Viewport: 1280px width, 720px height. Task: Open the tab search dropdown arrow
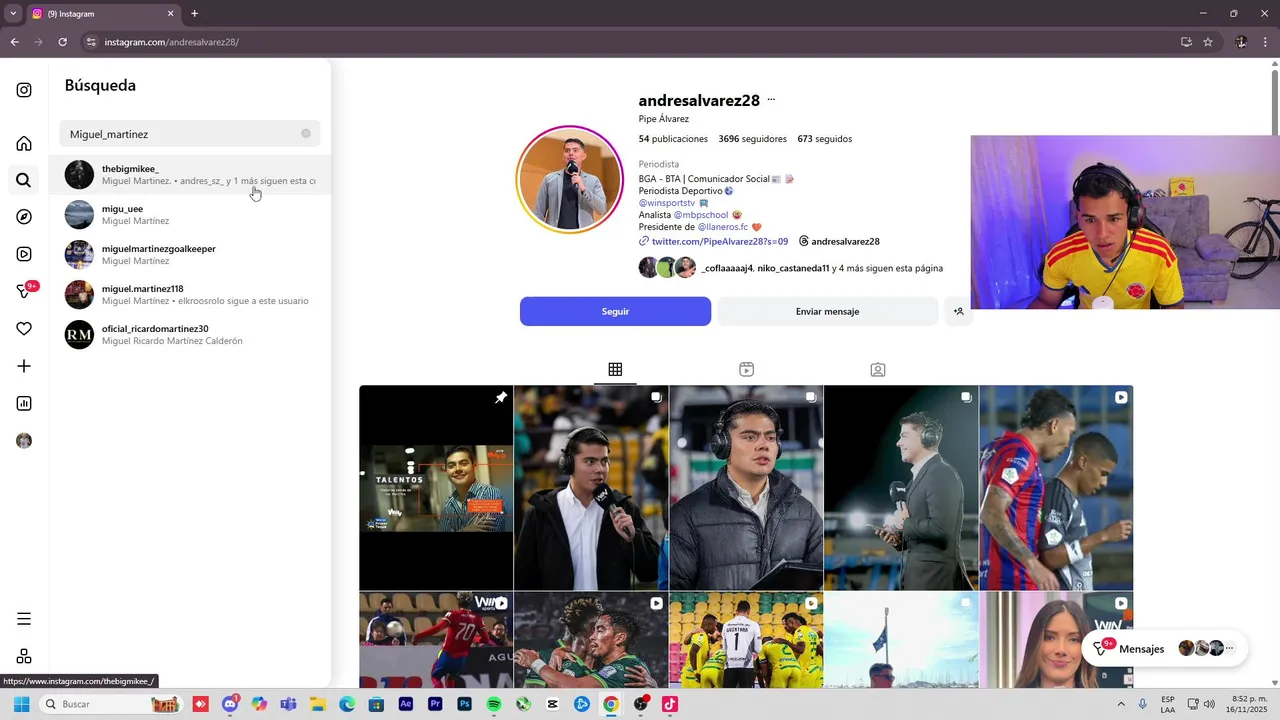tap(13, 14)
